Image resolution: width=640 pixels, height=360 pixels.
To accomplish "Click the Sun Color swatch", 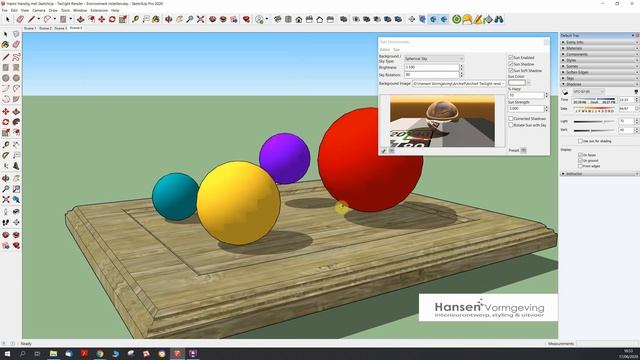I will (x=517, y=82).
